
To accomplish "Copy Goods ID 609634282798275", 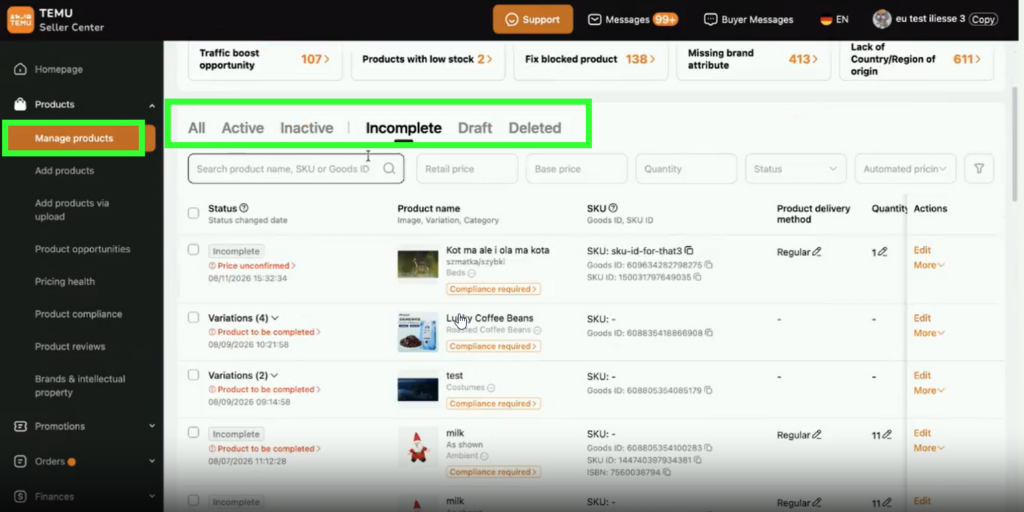I will pyautogui.click(x=709, y=265).
